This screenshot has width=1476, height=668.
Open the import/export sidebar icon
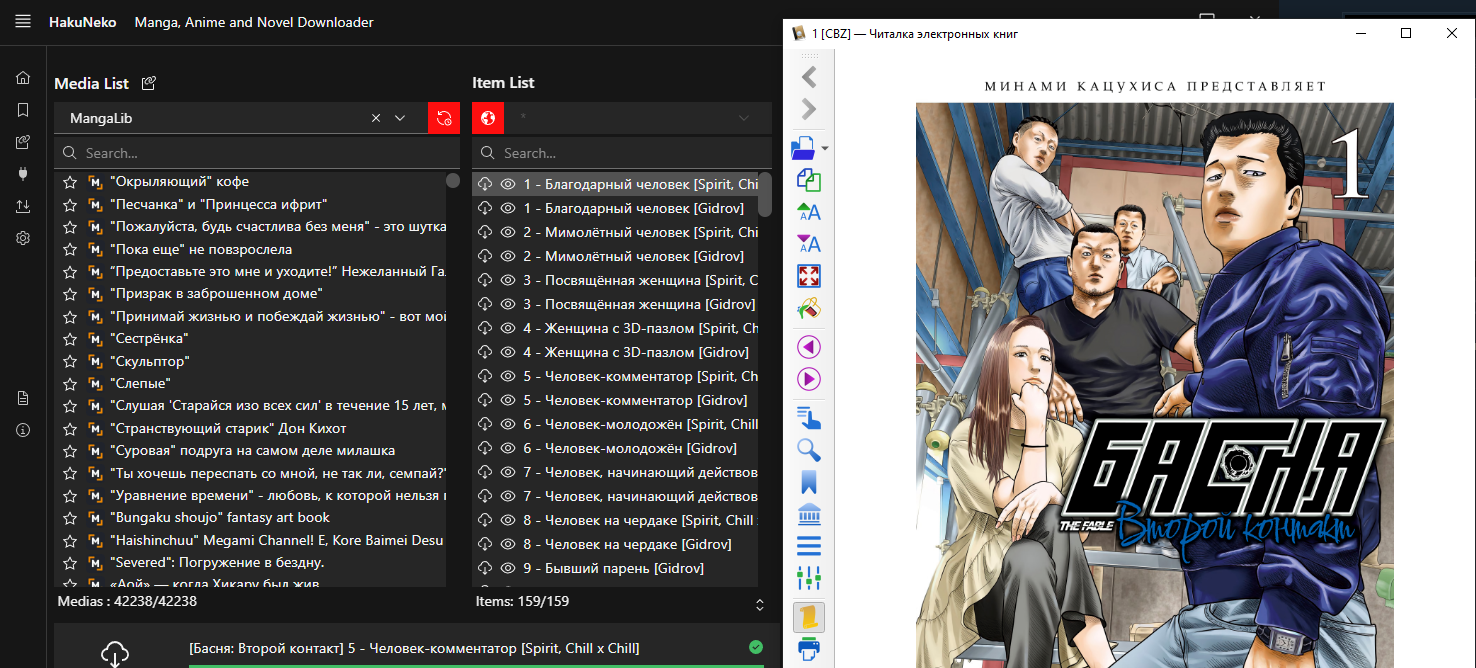point(23,206)
